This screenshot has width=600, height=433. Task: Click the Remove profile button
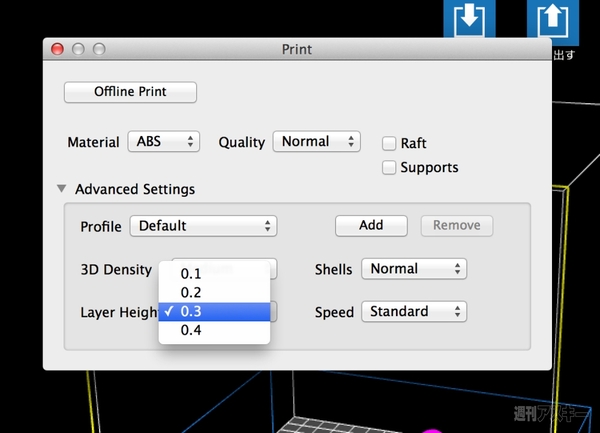coord(456,225)
